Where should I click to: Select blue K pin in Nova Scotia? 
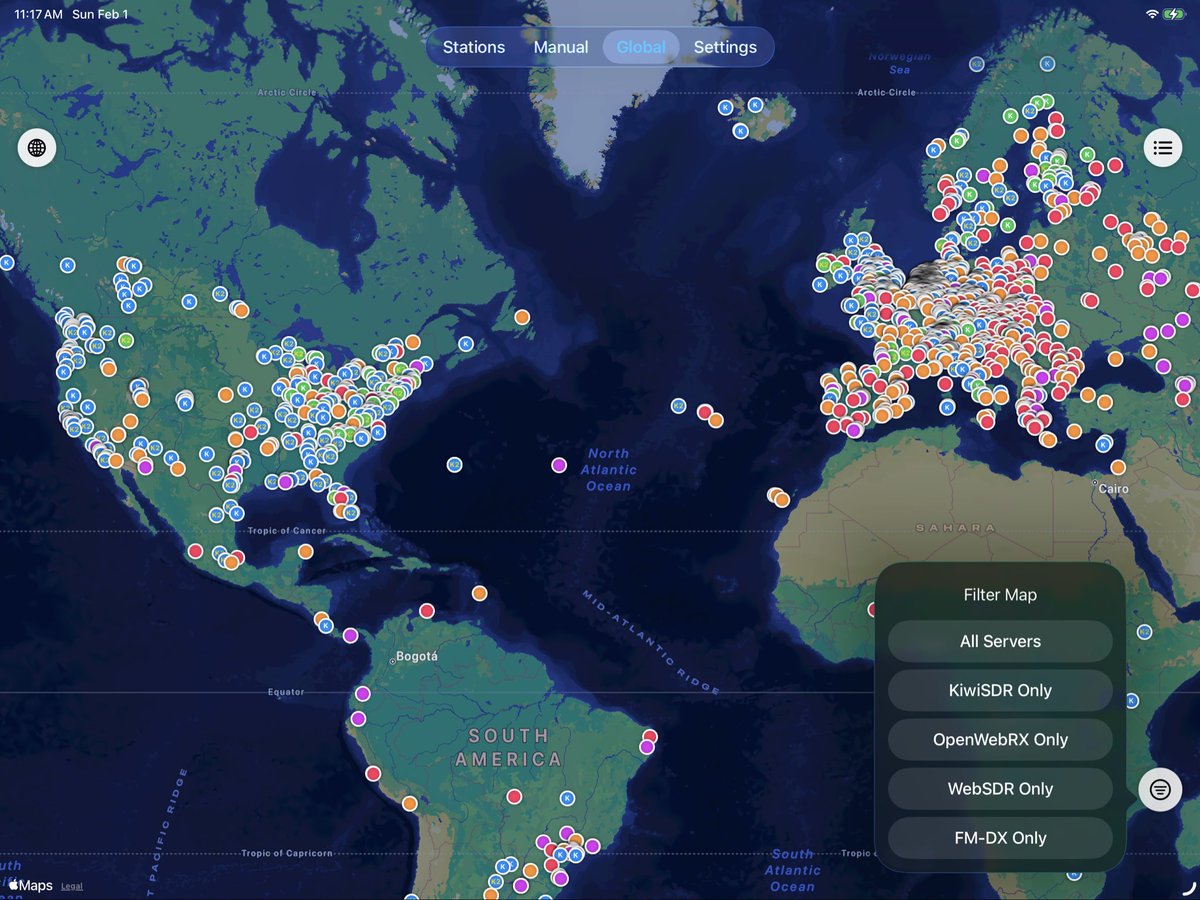pyautogui.click(x=466, y=344)
